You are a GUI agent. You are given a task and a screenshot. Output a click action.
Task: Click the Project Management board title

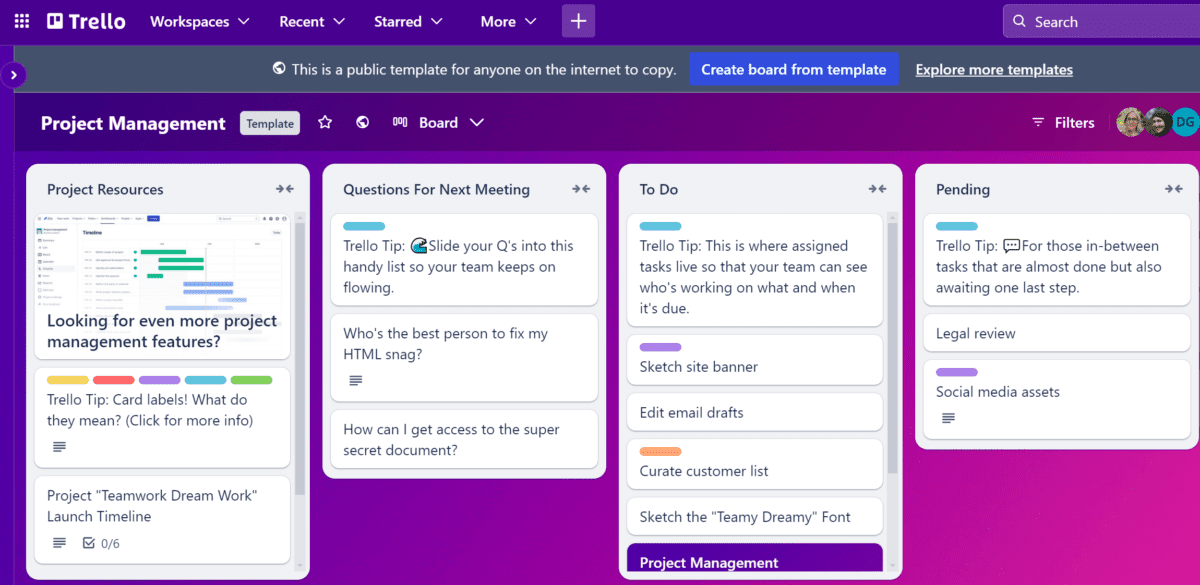pyautogui.click(x=133, y=123)
